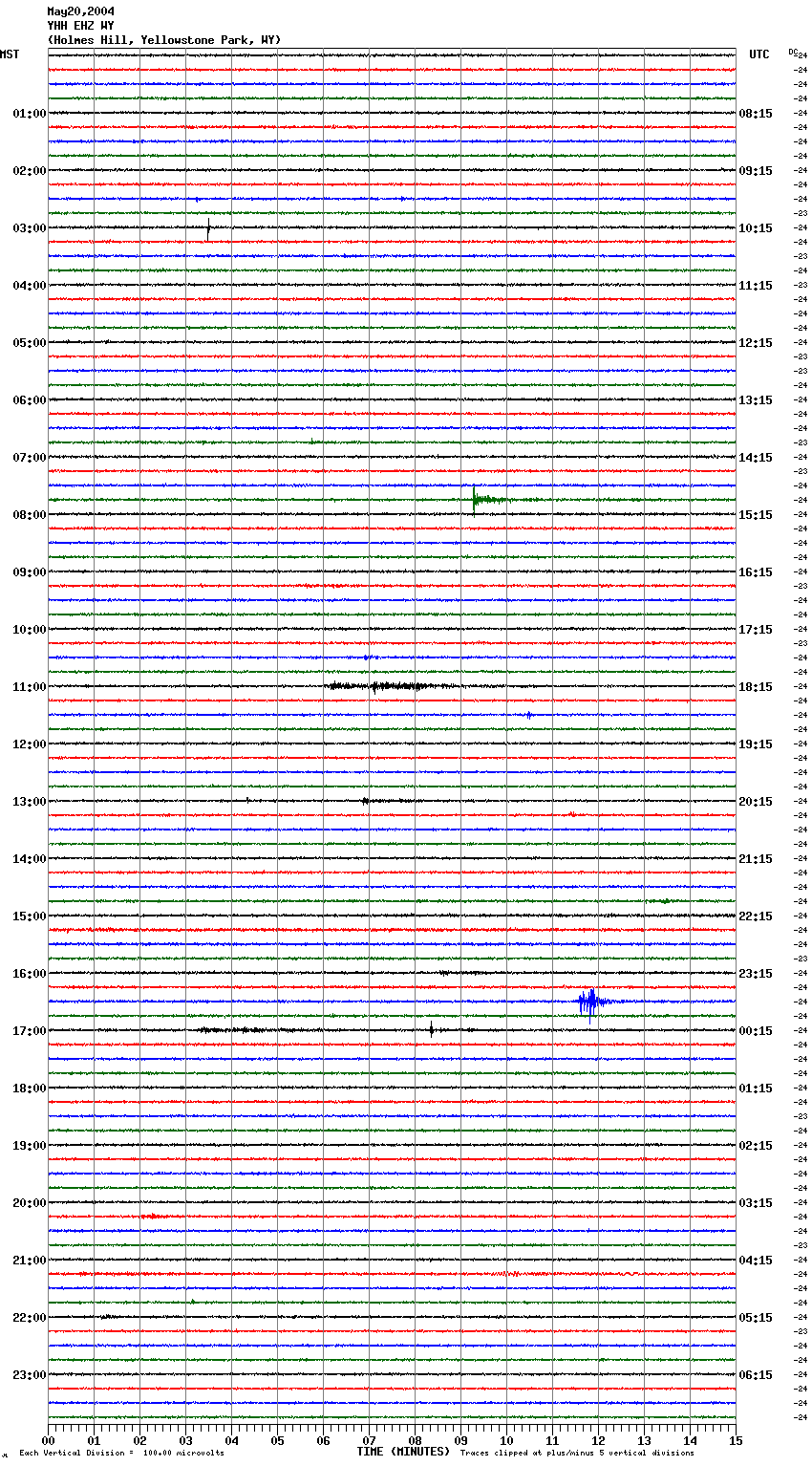Select the 01:00 MST time label
812x1466 pixels.
coord(29,114)
